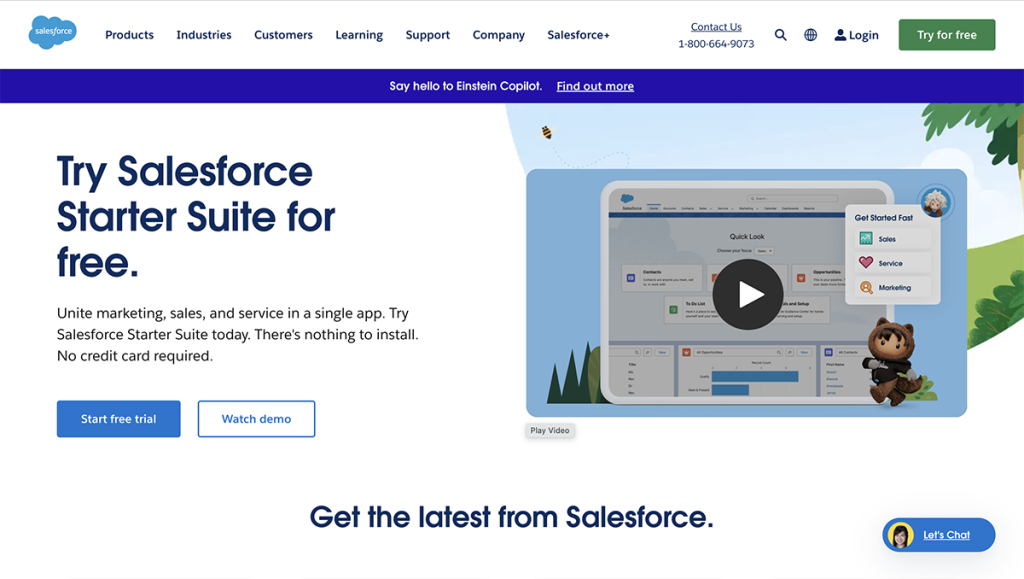Click the Login person icon

[840, 34]
